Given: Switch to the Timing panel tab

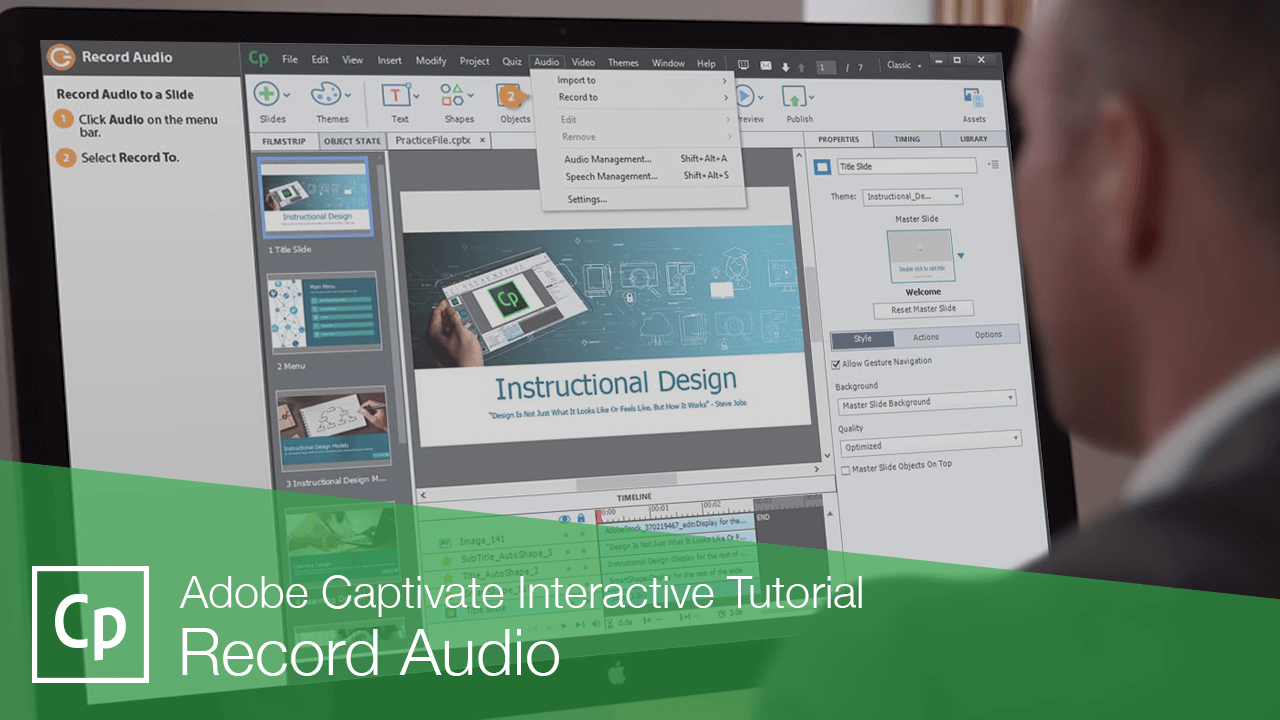Looking at the screenshot, I should pos(907,139).
